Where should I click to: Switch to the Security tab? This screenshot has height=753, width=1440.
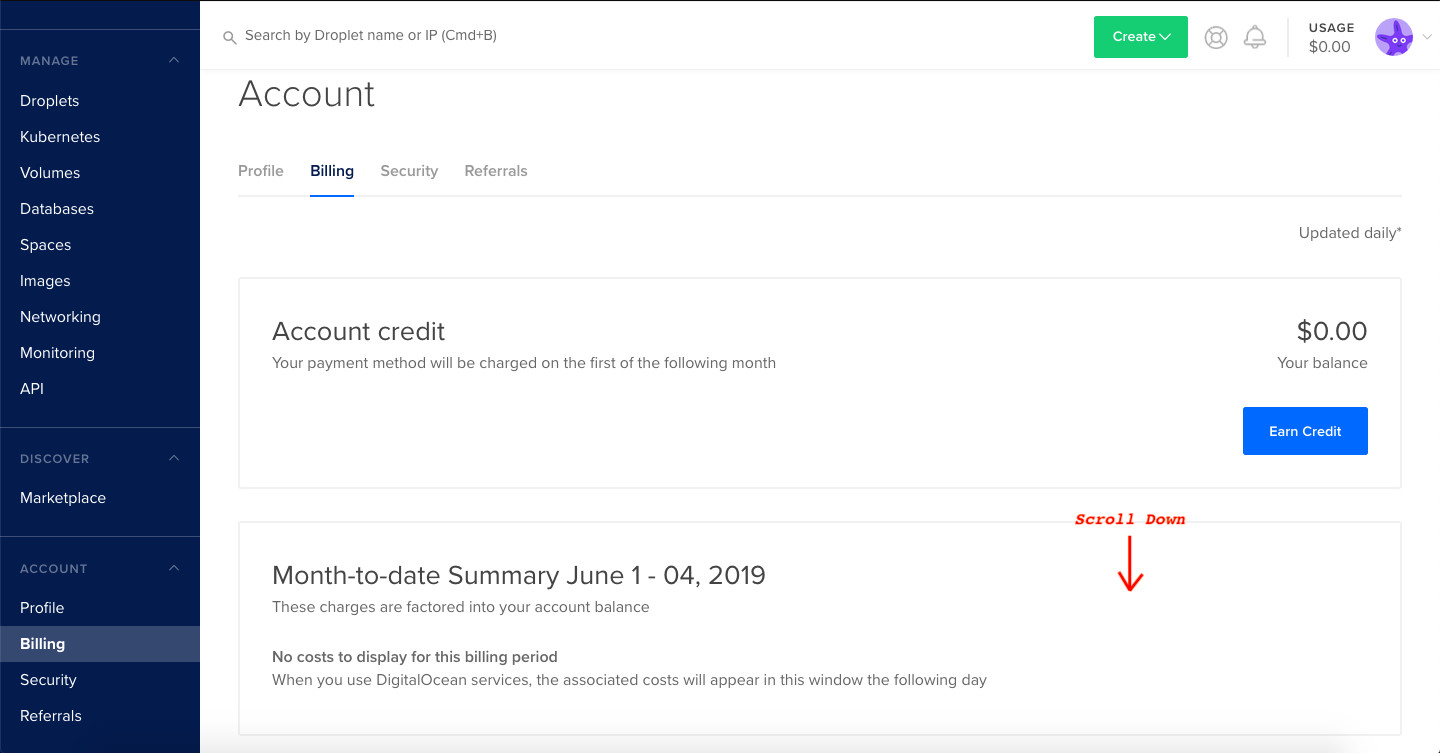coord(409,171)
